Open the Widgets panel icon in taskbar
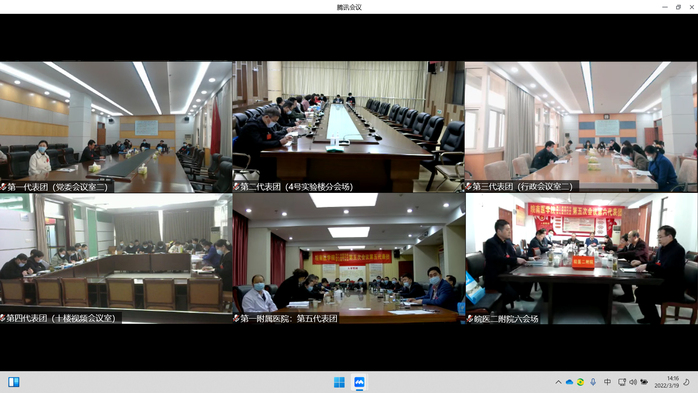Screen dimensions: 698x393 [14, 382]
